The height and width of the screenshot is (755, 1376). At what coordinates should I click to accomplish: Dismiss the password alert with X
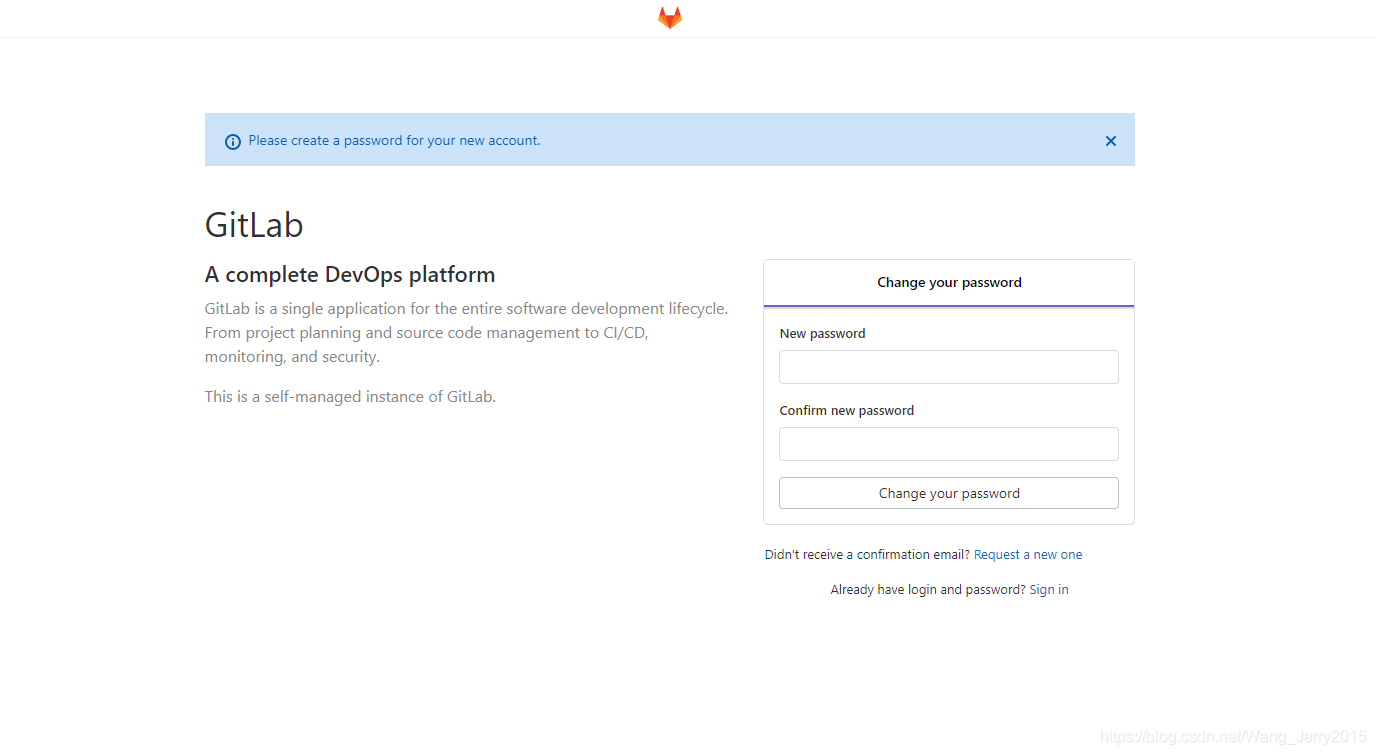click(1110, 141)
